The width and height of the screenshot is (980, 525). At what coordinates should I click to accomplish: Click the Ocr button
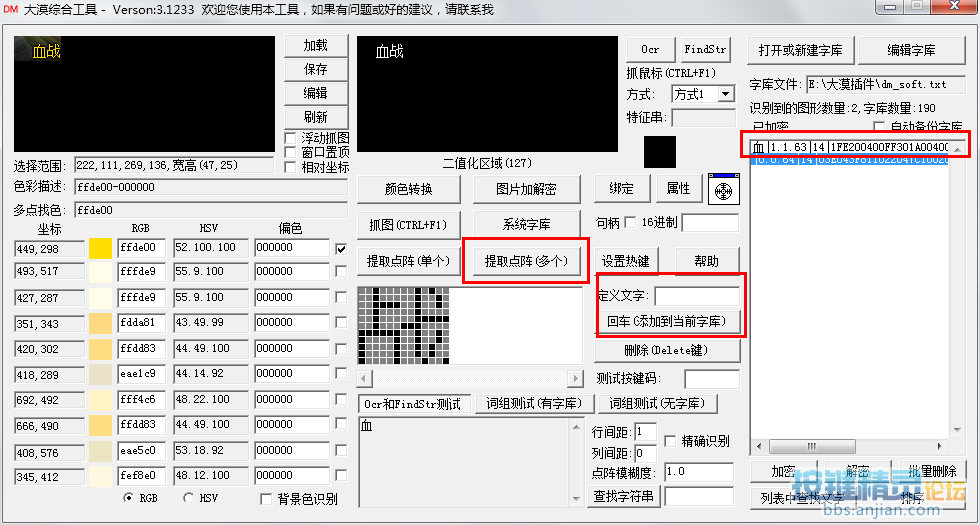651,49
